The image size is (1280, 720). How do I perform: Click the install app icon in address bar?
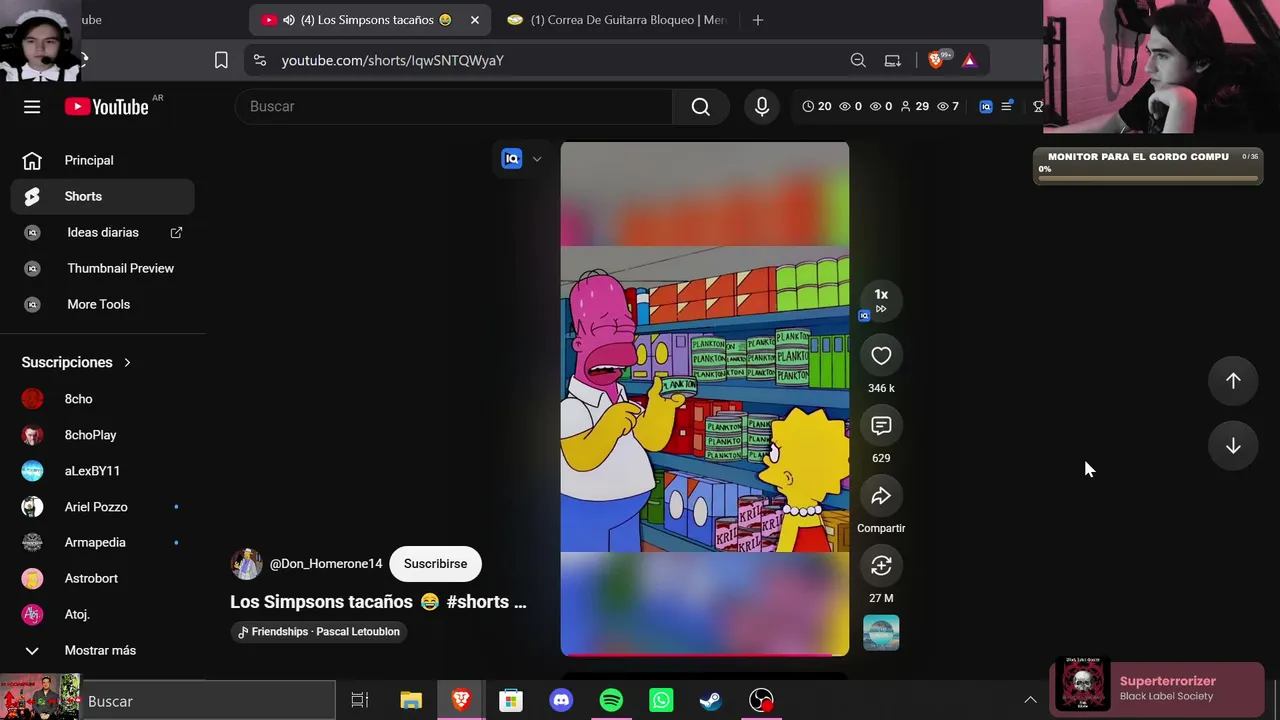[x=893, y=60]
